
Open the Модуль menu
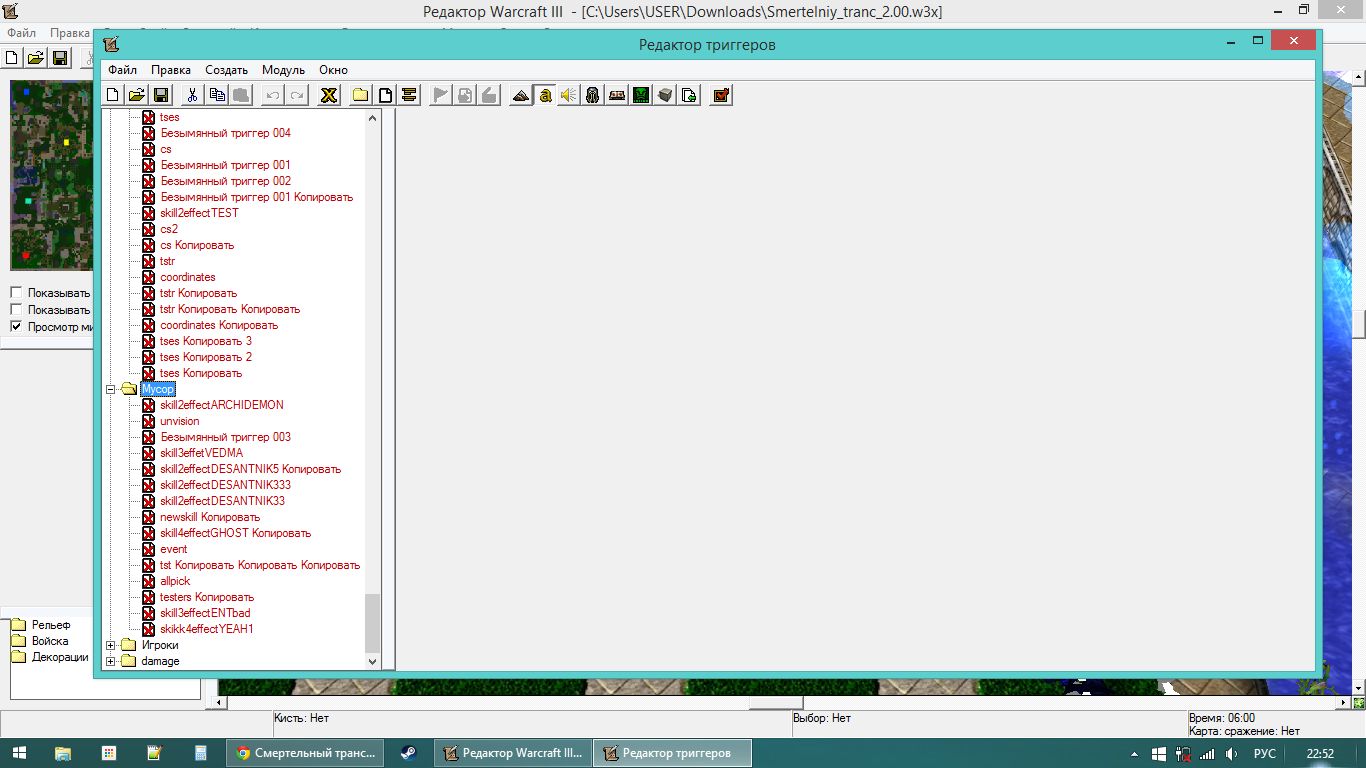pyautogui.click(x=283, y=70)
